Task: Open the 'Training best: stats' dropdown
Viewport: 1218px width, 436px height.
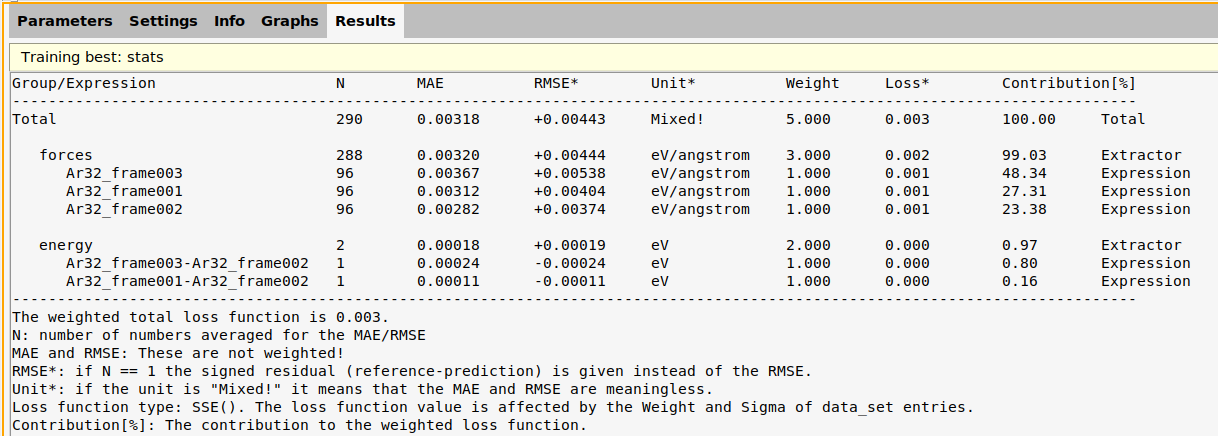Action: [x=613, y=57]
